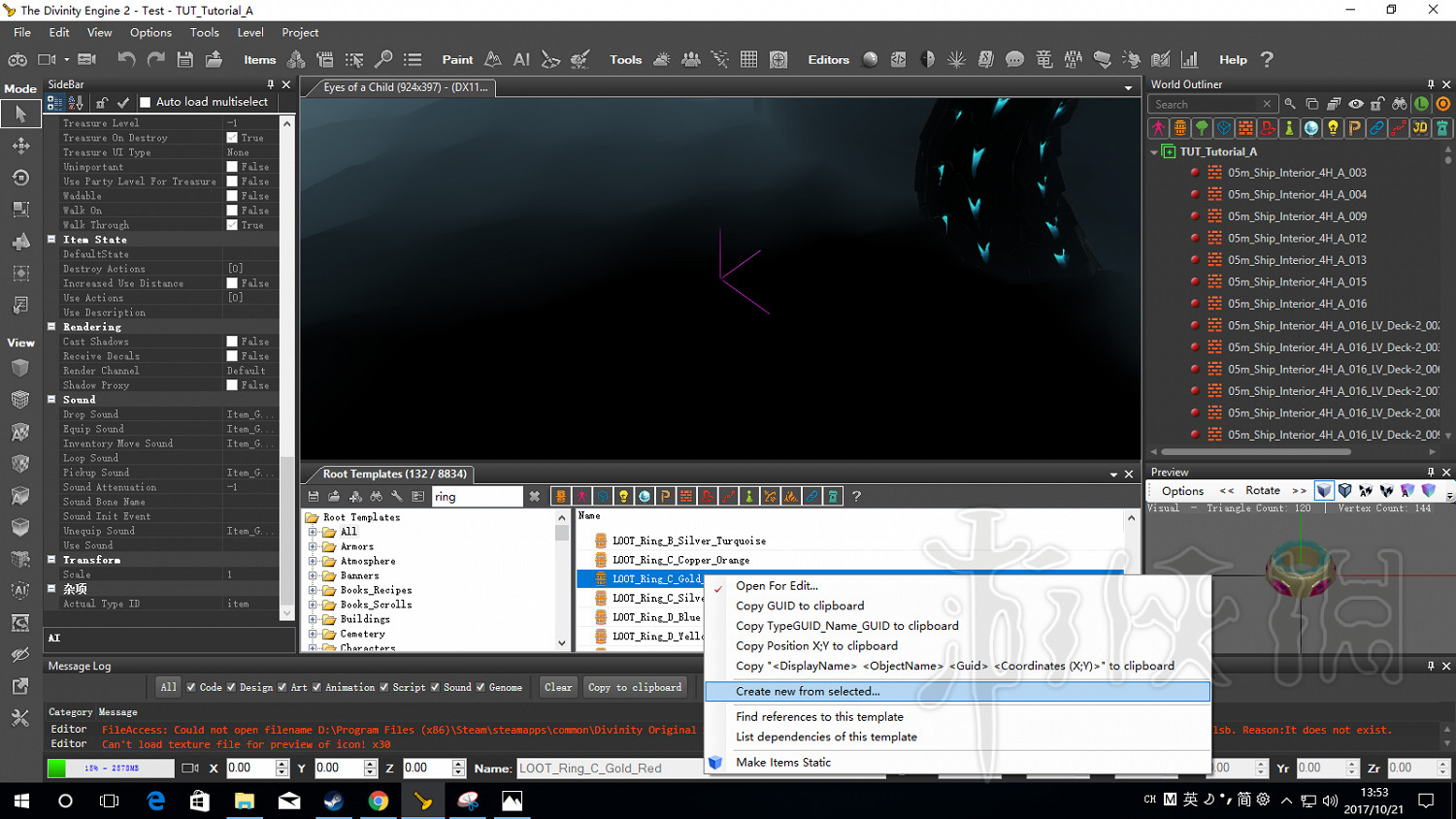This screenshot has width=1456, height=819.
Task: Click the Save icon in main toolbar
Action: (184, 59)
